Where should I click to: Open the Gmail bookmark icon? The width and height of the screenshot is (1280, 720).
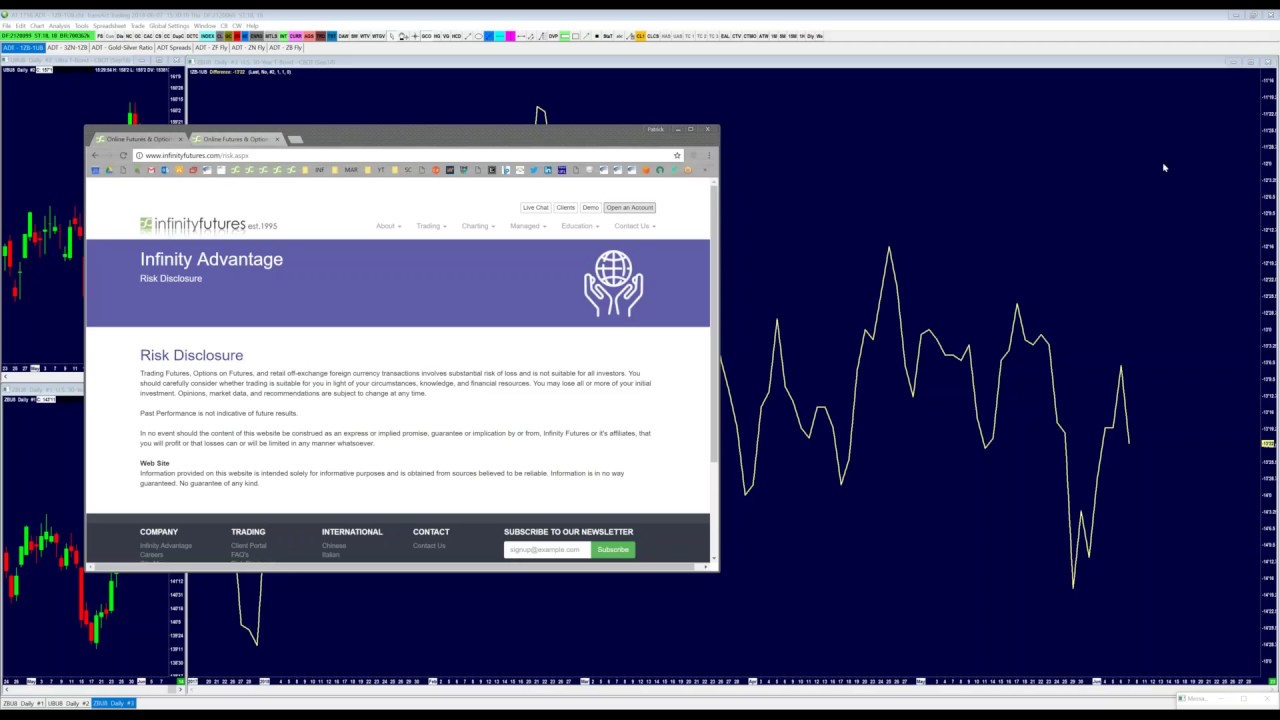pos(151,170)
